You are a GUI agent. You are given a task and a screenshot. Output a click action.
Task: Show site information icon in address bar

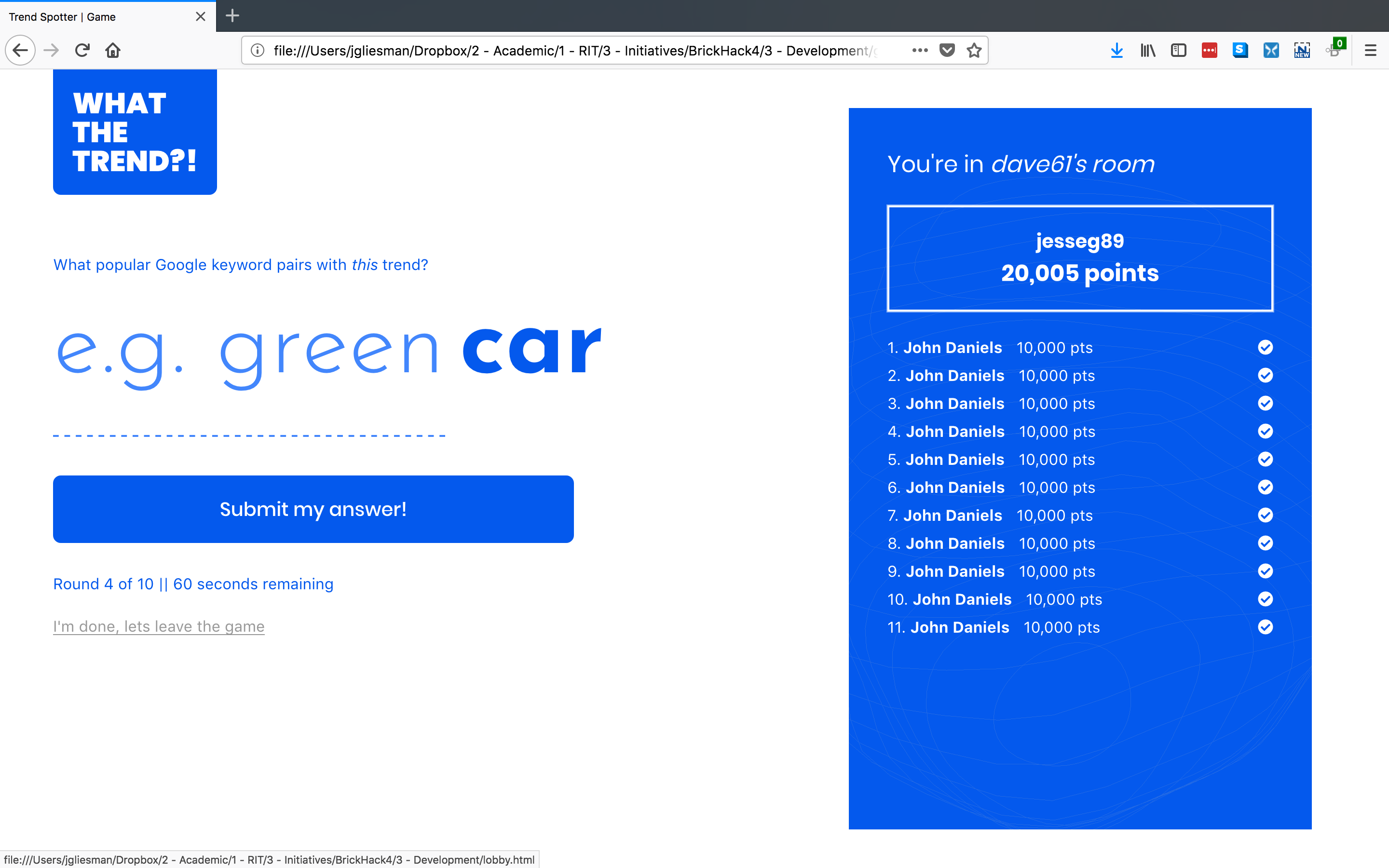click(258, 51)
